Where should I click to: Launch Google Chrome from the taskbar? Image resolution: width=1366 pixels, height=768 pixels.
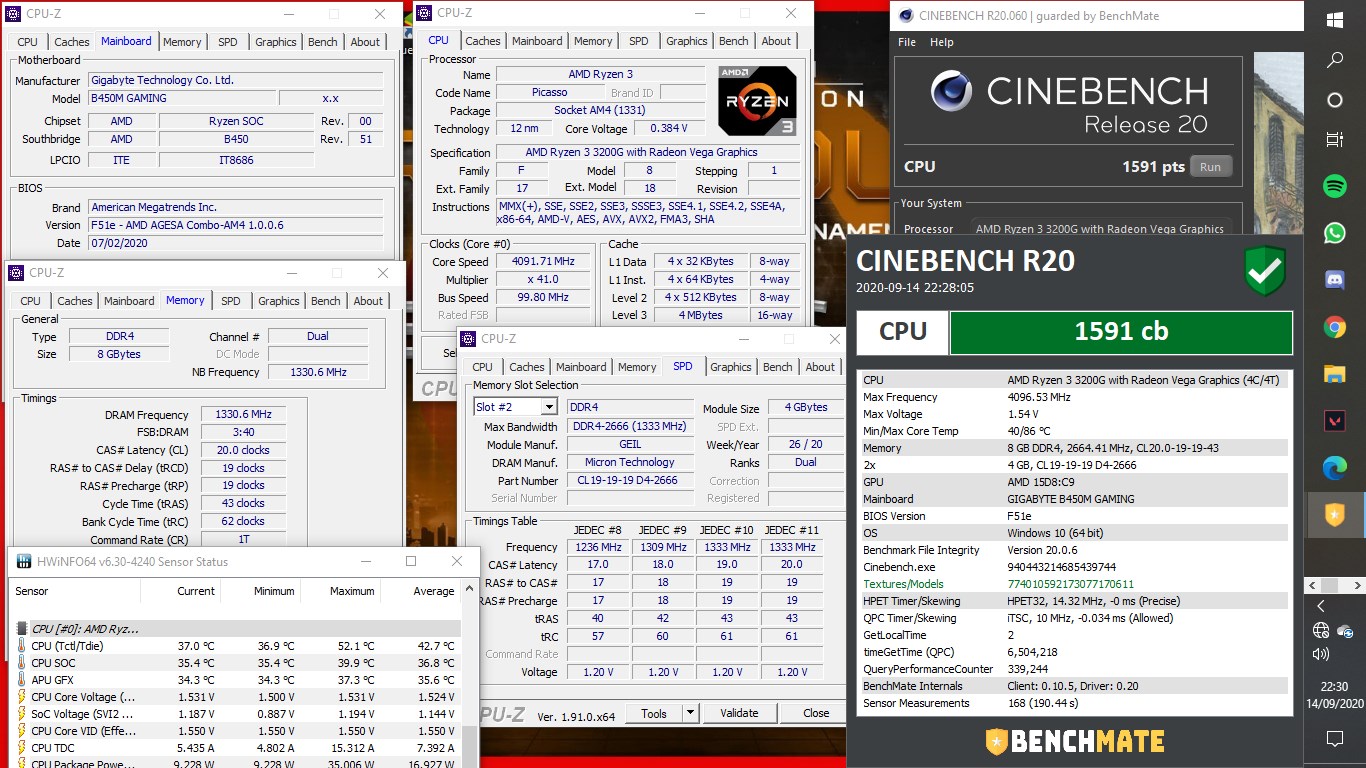point(1334,327)
